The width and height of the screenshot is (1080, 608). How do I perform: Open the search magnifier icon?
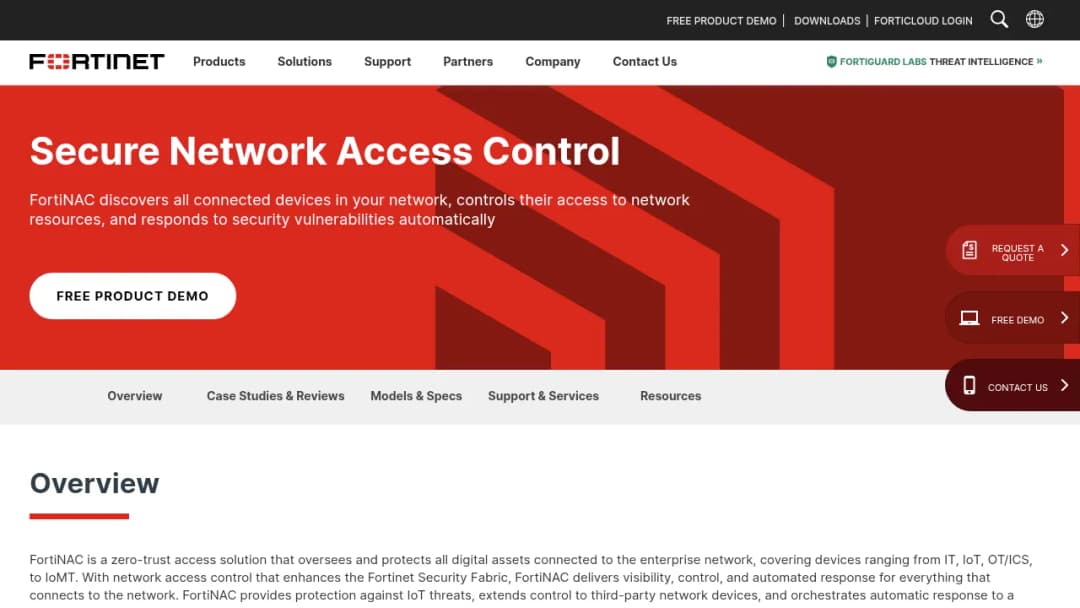(999, 19)
